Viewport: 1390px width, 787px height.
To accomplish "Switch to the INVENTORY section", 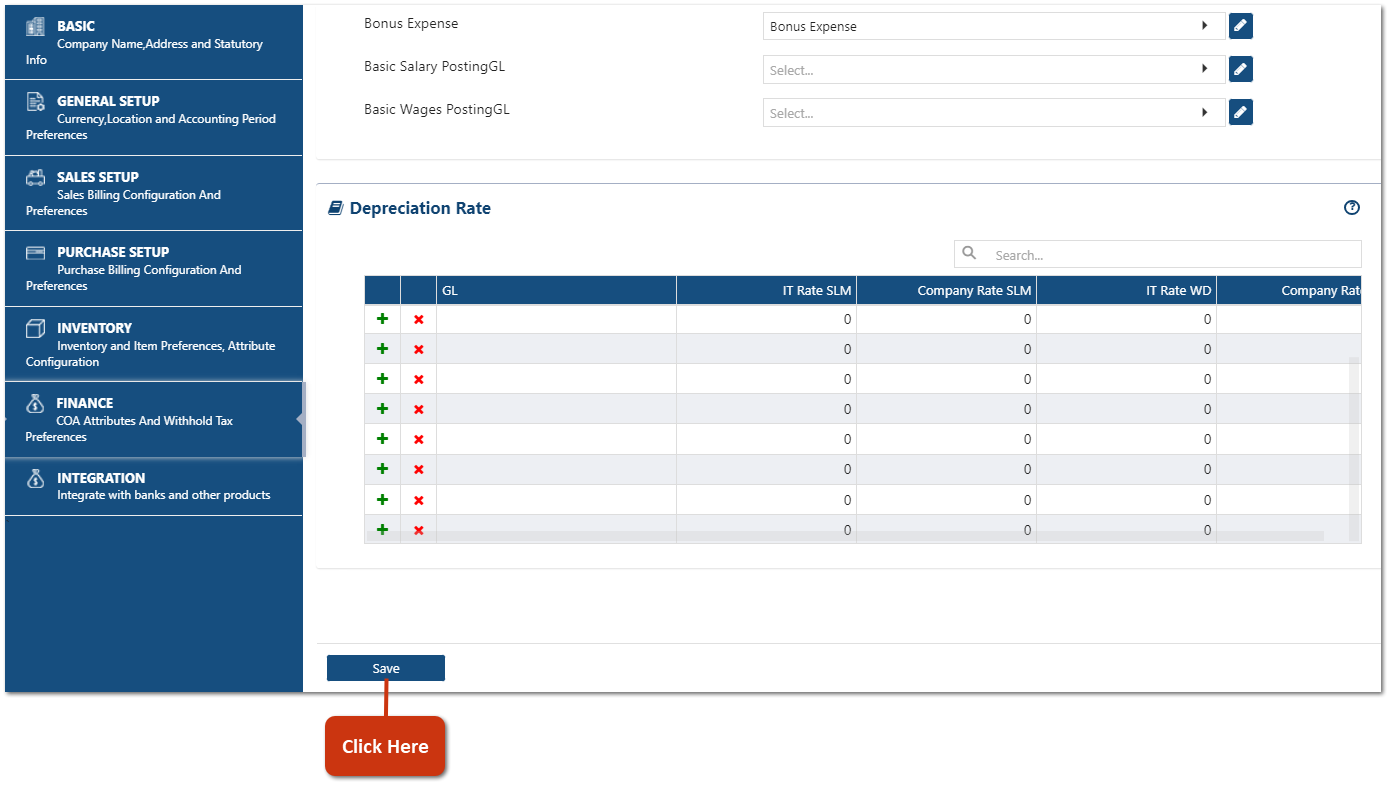I will click(x=154, y=344).
